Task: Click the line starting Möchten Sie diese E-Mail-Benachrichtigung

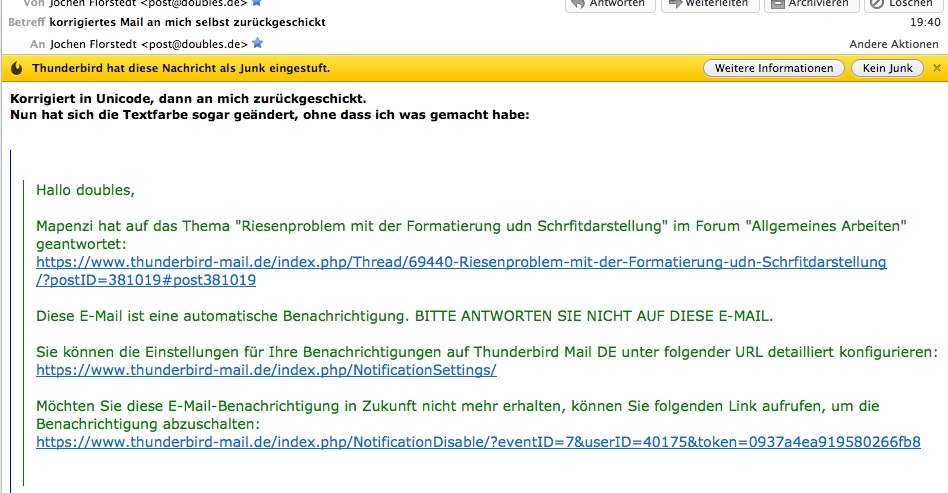Action: [x=458, y=406]
